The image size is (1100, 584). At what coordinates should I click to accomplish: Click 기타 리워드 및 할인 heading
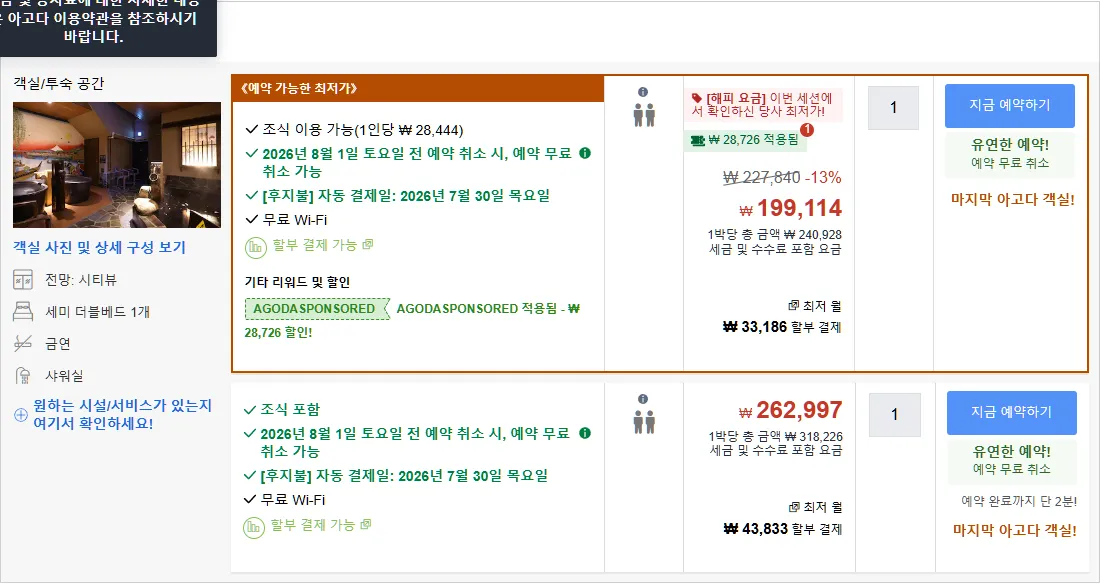pyautogui.click(x=297, y=282)
